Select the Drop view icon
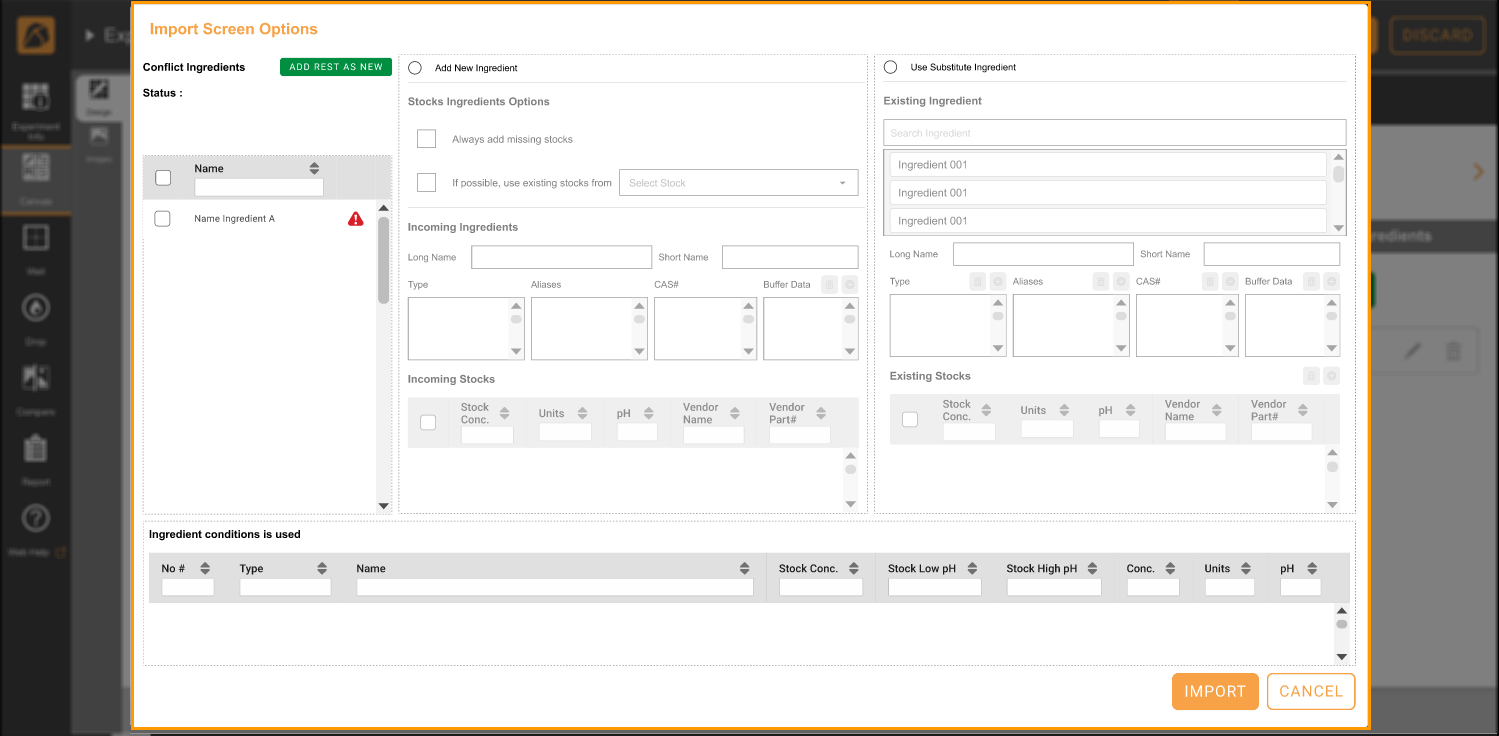Image resolution: width=1499 pixels, height=736 pixels. [x=36, y=307]
